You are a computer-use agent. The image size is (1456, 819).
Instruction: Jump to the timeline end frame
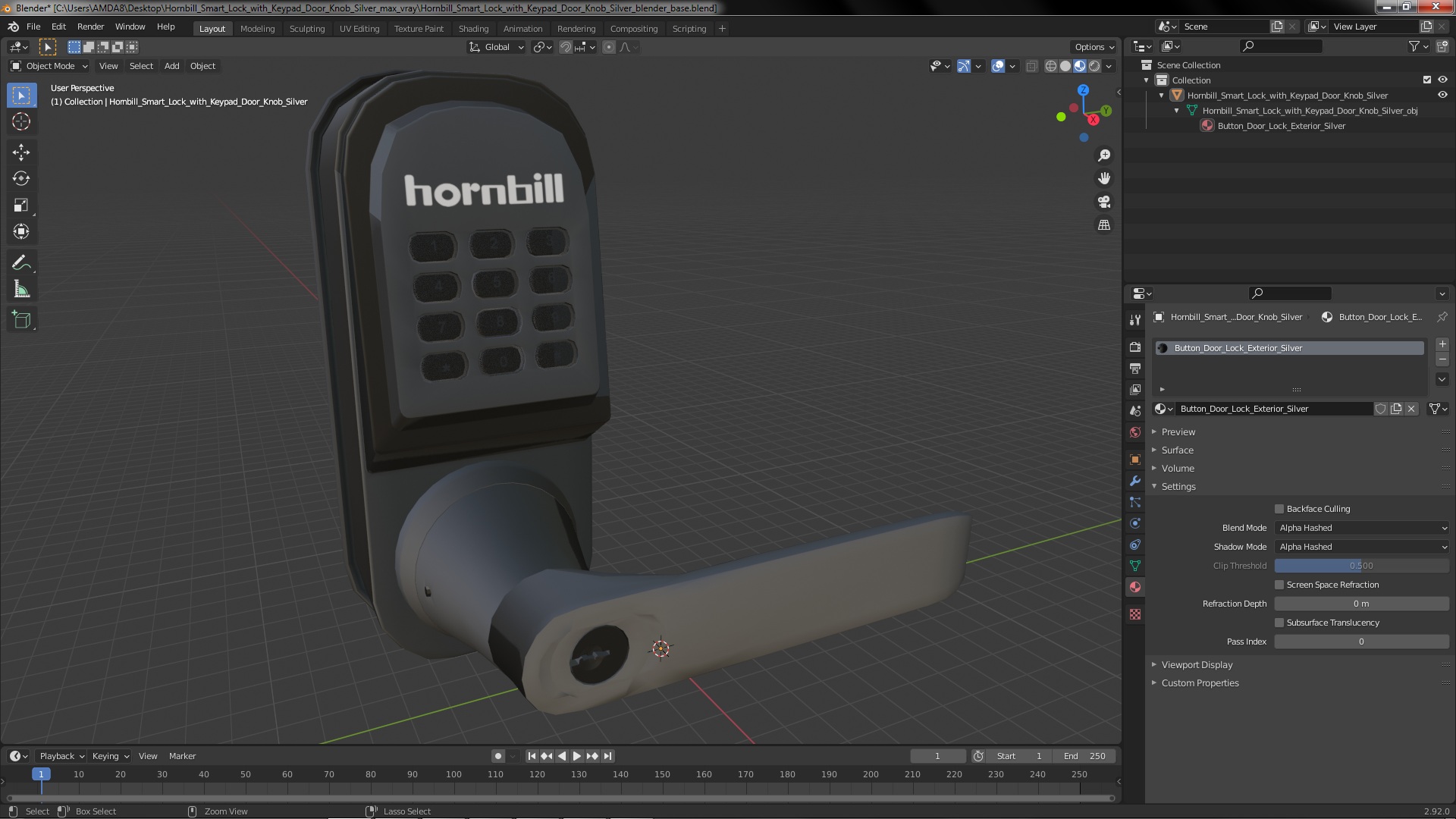coord(607,756)
